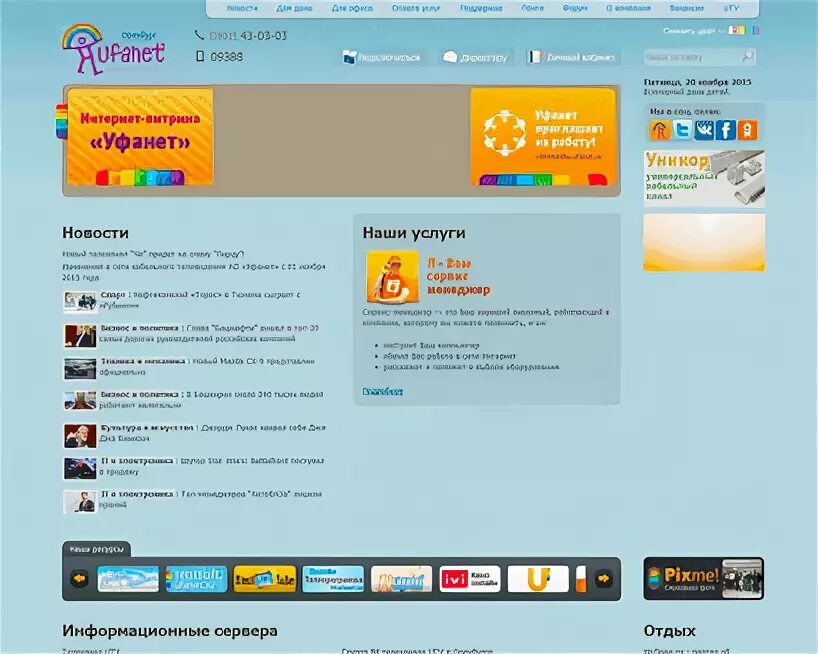Click the phone number 09388
Viewport: 818px width, 654px height.
(226, 56)
